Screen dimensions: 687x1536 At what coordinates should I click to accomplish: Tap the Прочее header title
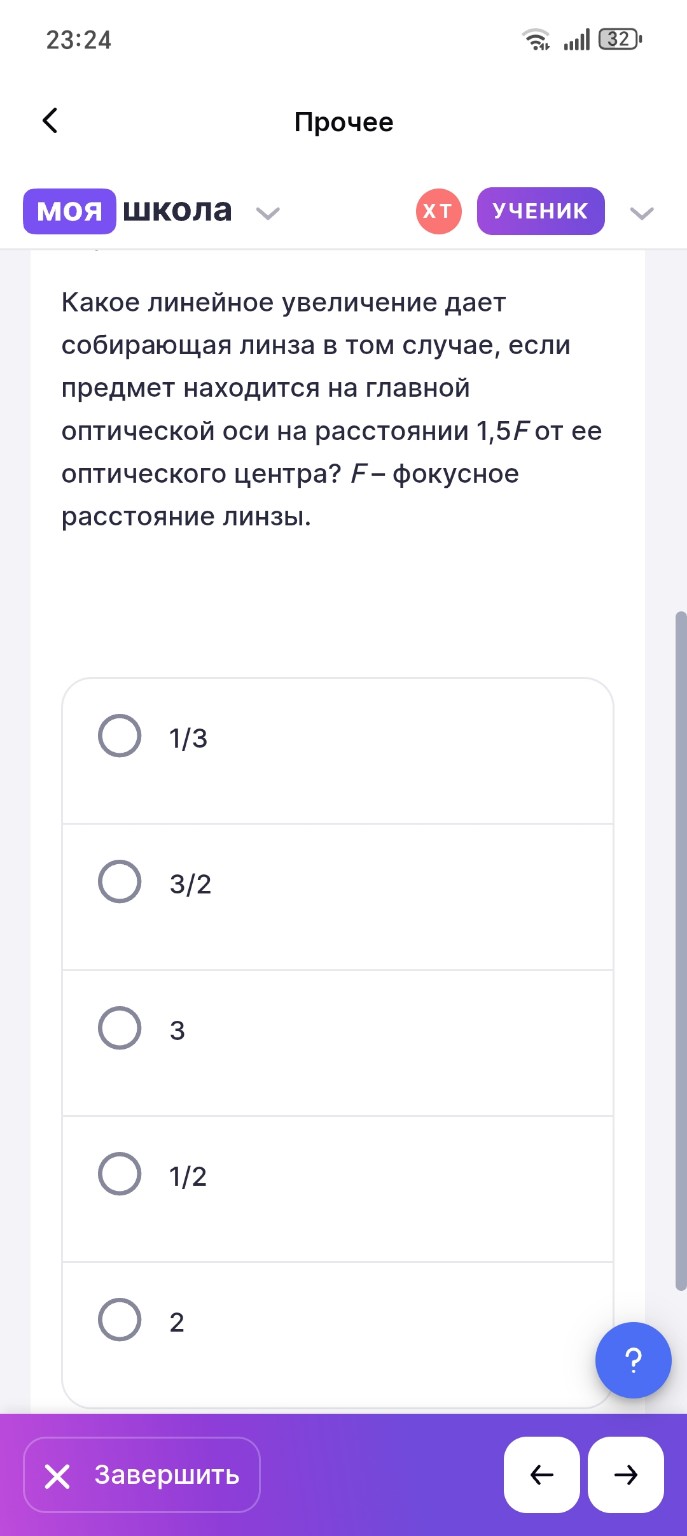pyautogui.click(x=344, y=122)
